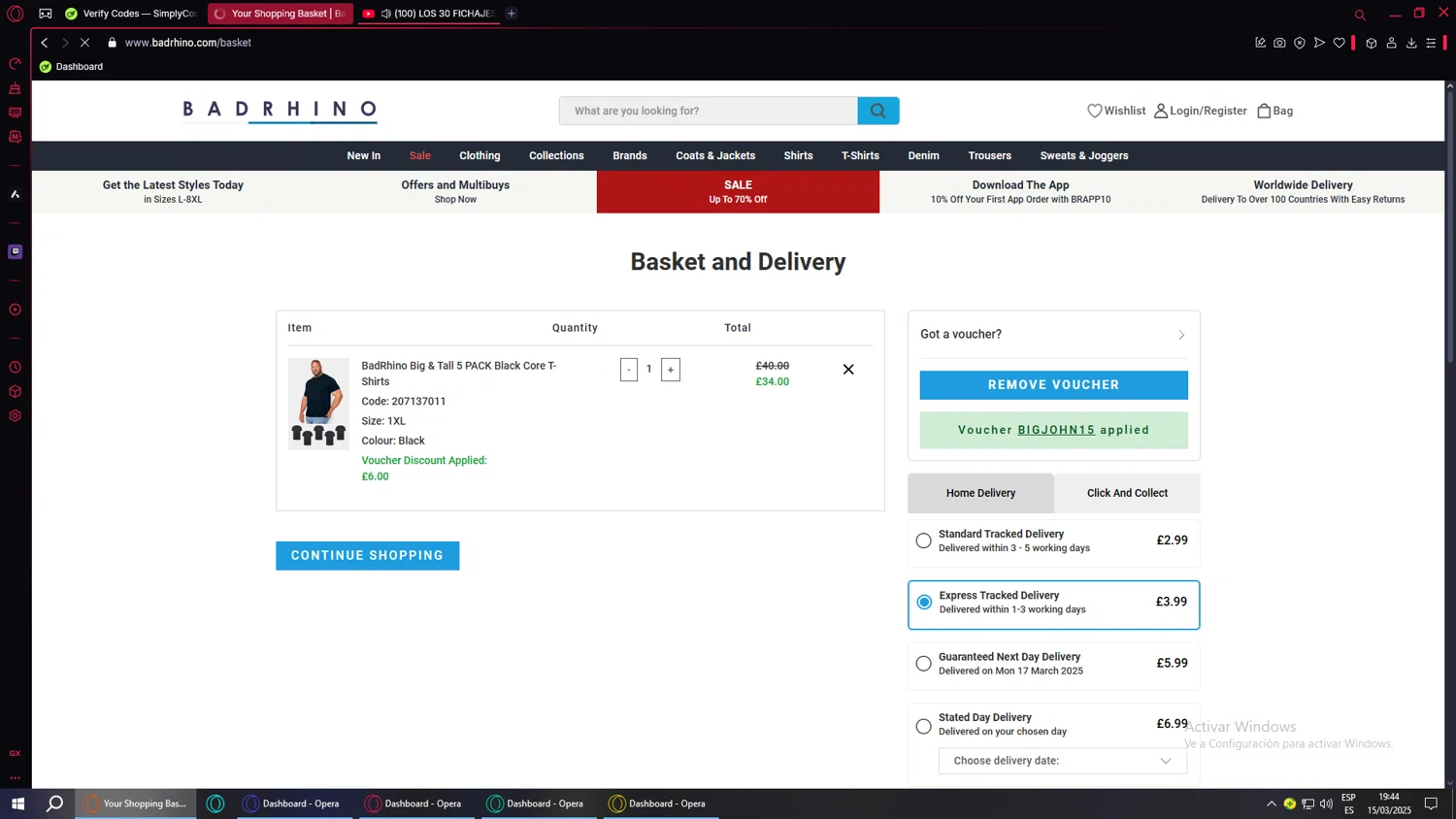Open the Dashboard bookmark in bookmarks bar

click(x=71, y=67)
